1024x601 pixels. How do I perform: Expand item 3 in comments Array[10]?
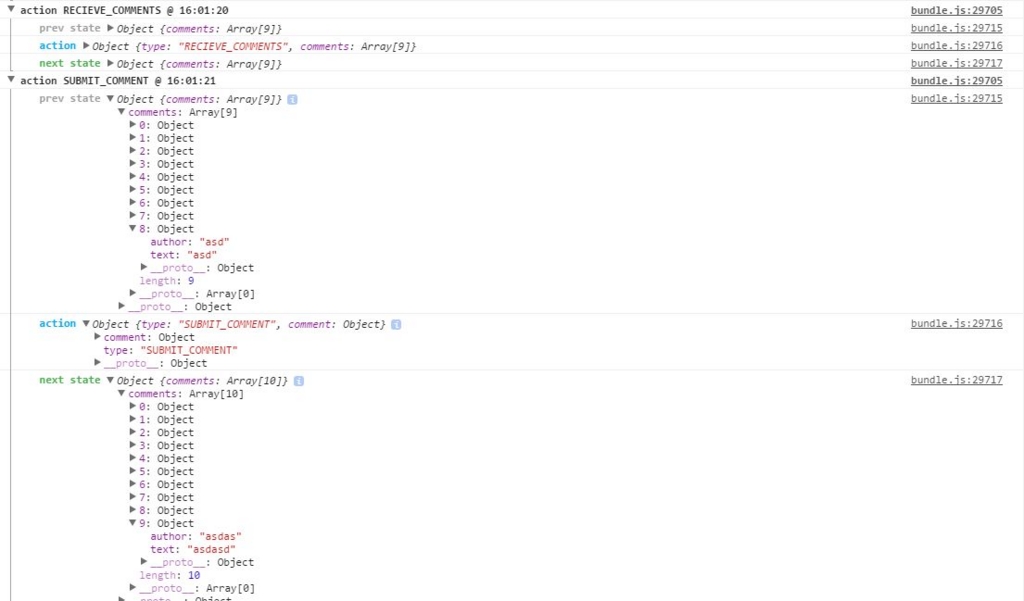[x=133, y=445]
